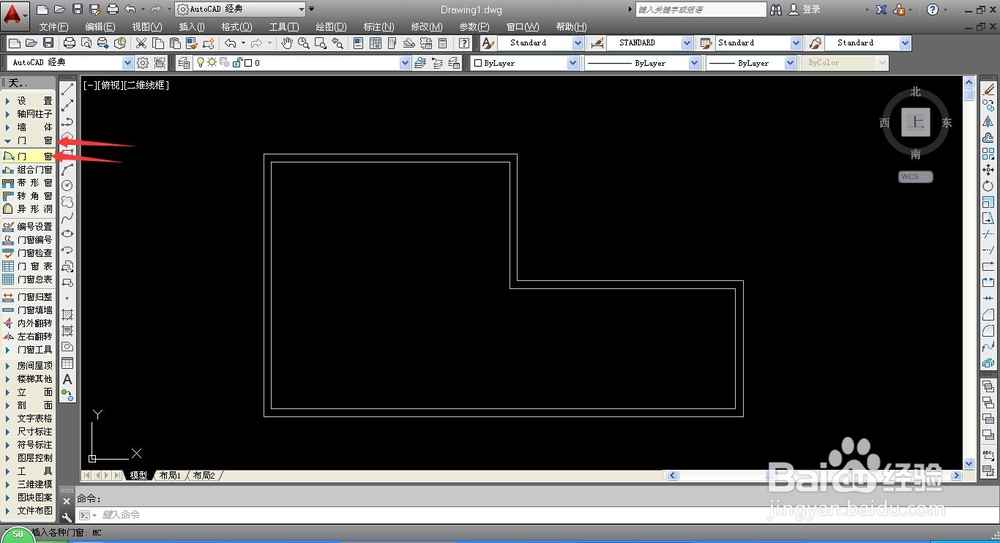Image resolution: width=1000 pixels, height=543 pixels.
Task: Click the 带形窗 command
Action: [x=28, y=182]
